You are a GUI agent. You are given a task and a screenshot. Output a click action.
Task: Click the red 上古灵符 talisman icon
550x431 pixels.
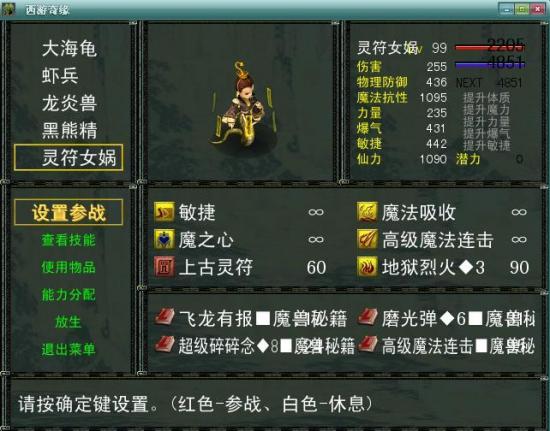point(164,267)
